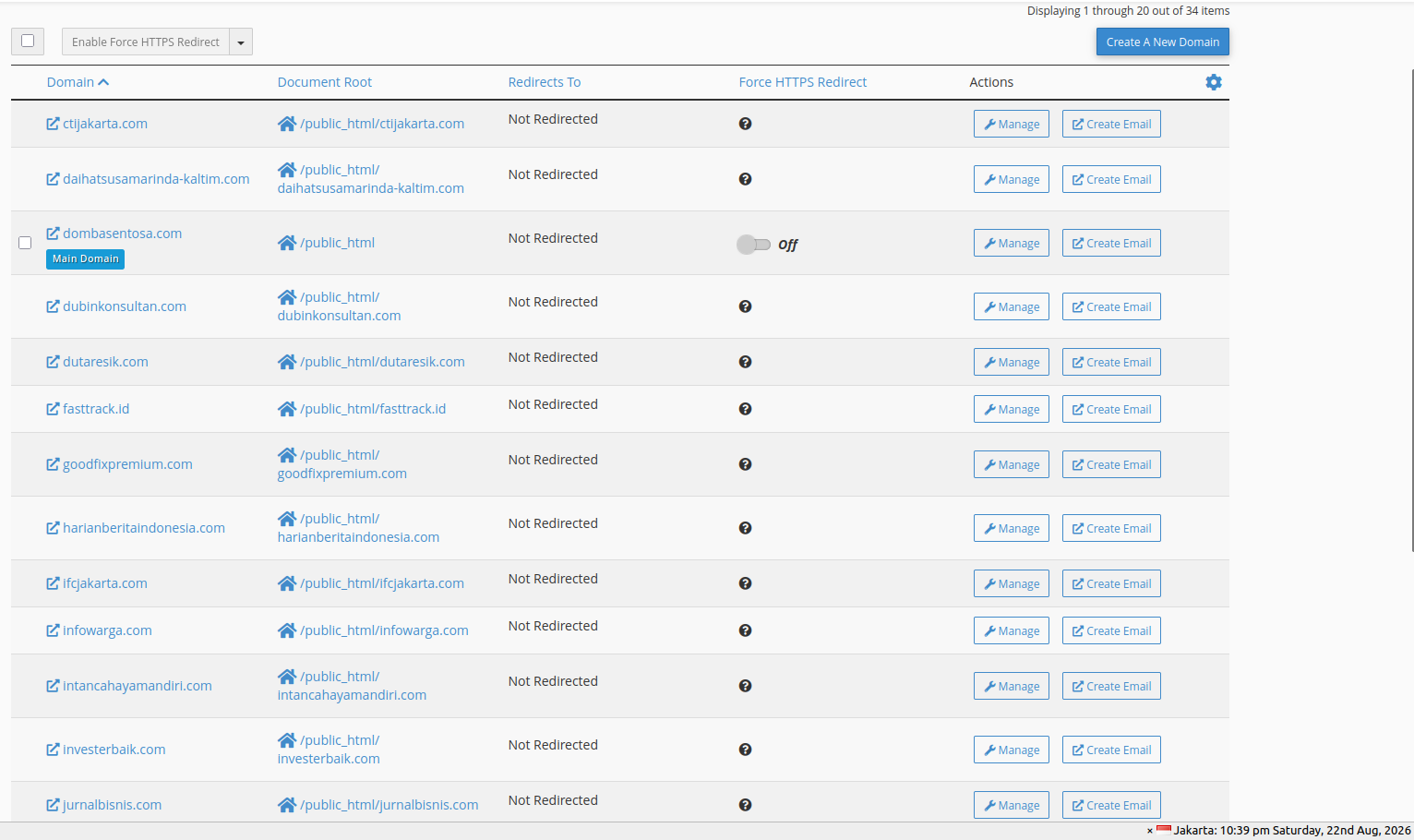Viewport: 1414px width, 840px height.
Task: Sort by Force HTTPS Redirect column header
Action: [803, 82]
